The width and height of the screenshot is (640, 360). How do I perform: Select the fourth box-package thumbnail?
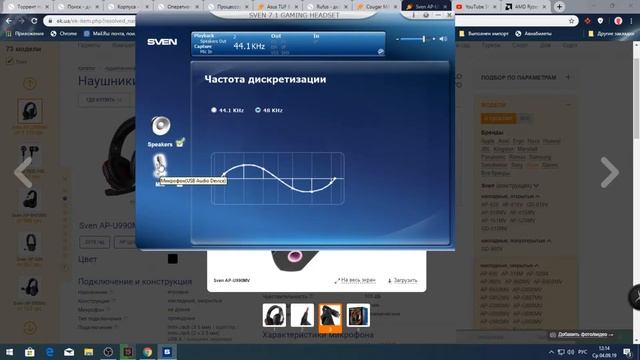coord(358,315)
